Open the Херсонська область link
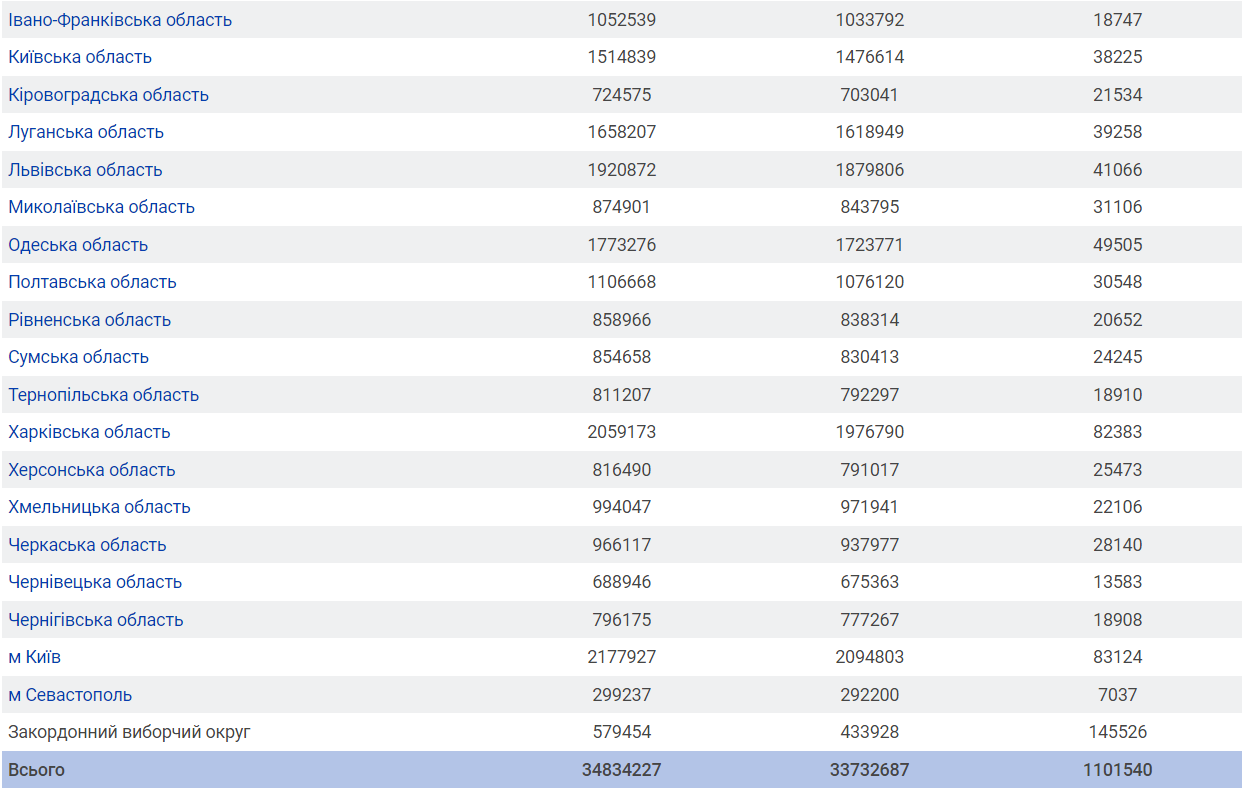This screenshot has height=789, width=1246. (91, 470)
